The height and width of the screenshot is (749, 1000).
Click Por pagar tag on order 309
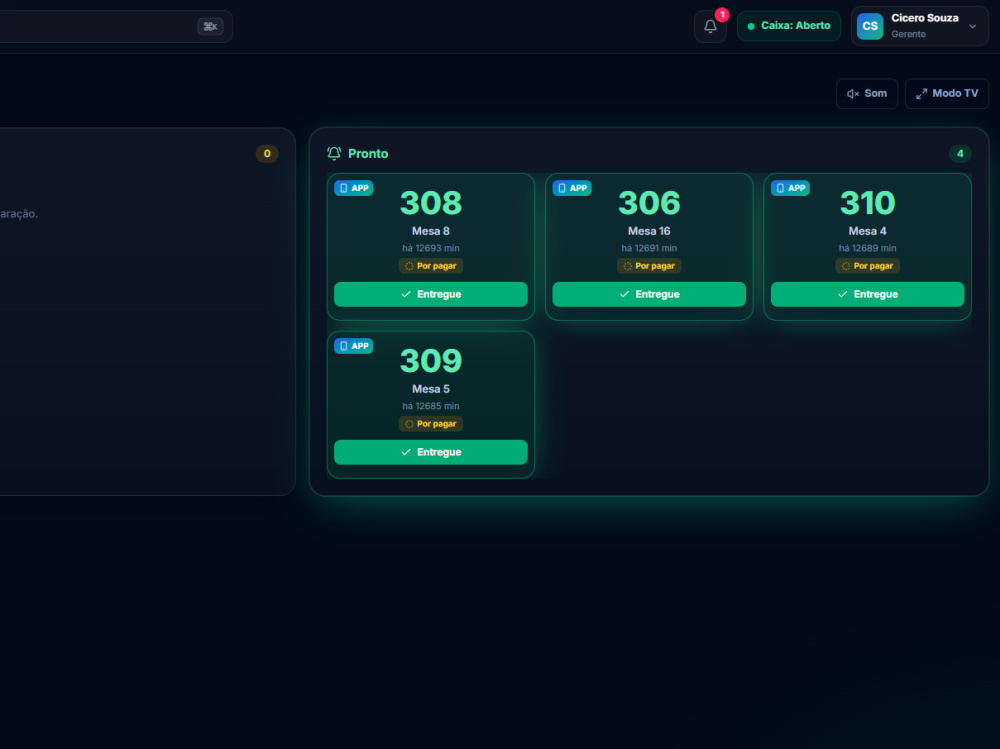coord(430,424)
